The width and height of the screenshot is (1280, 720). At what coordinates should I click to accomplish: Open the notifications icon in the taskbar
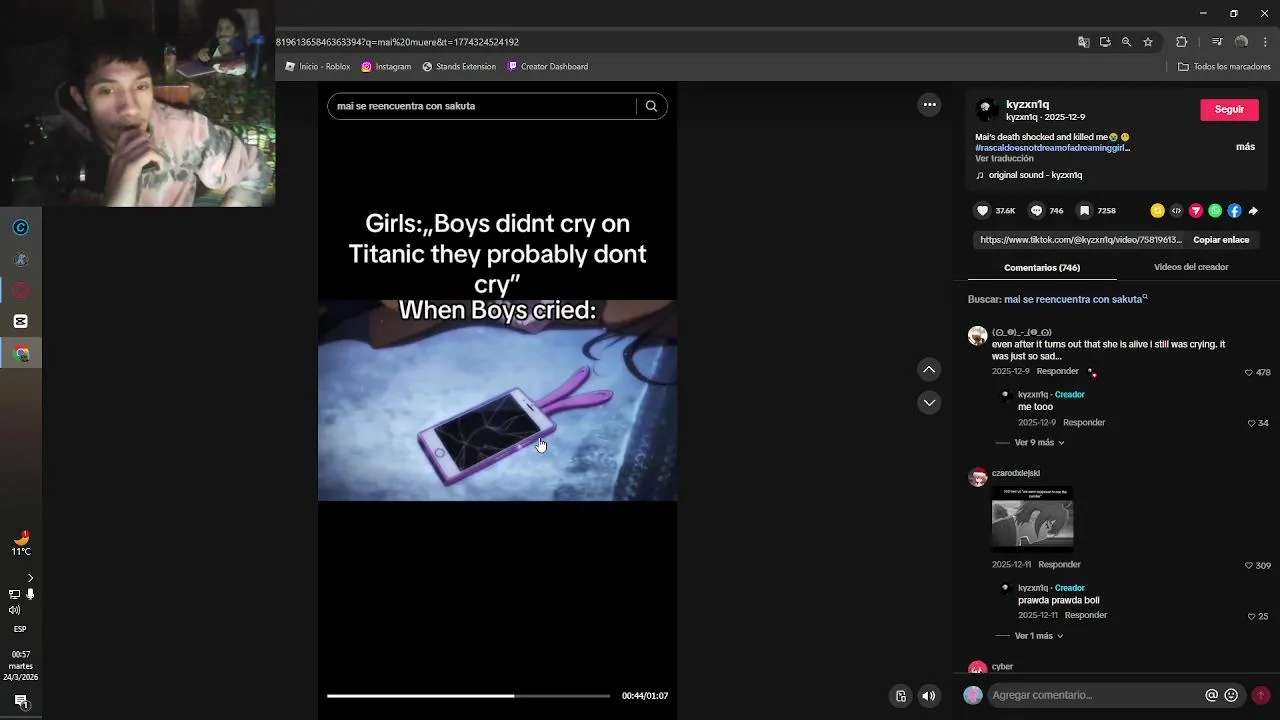click(x=20, y=701)
